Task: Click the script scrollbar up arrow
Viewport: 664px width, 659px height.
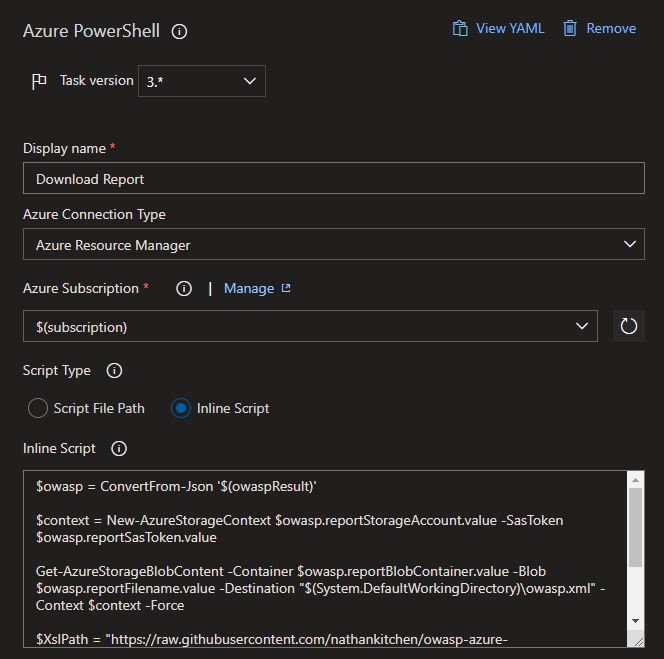Action: pos(635,480)
